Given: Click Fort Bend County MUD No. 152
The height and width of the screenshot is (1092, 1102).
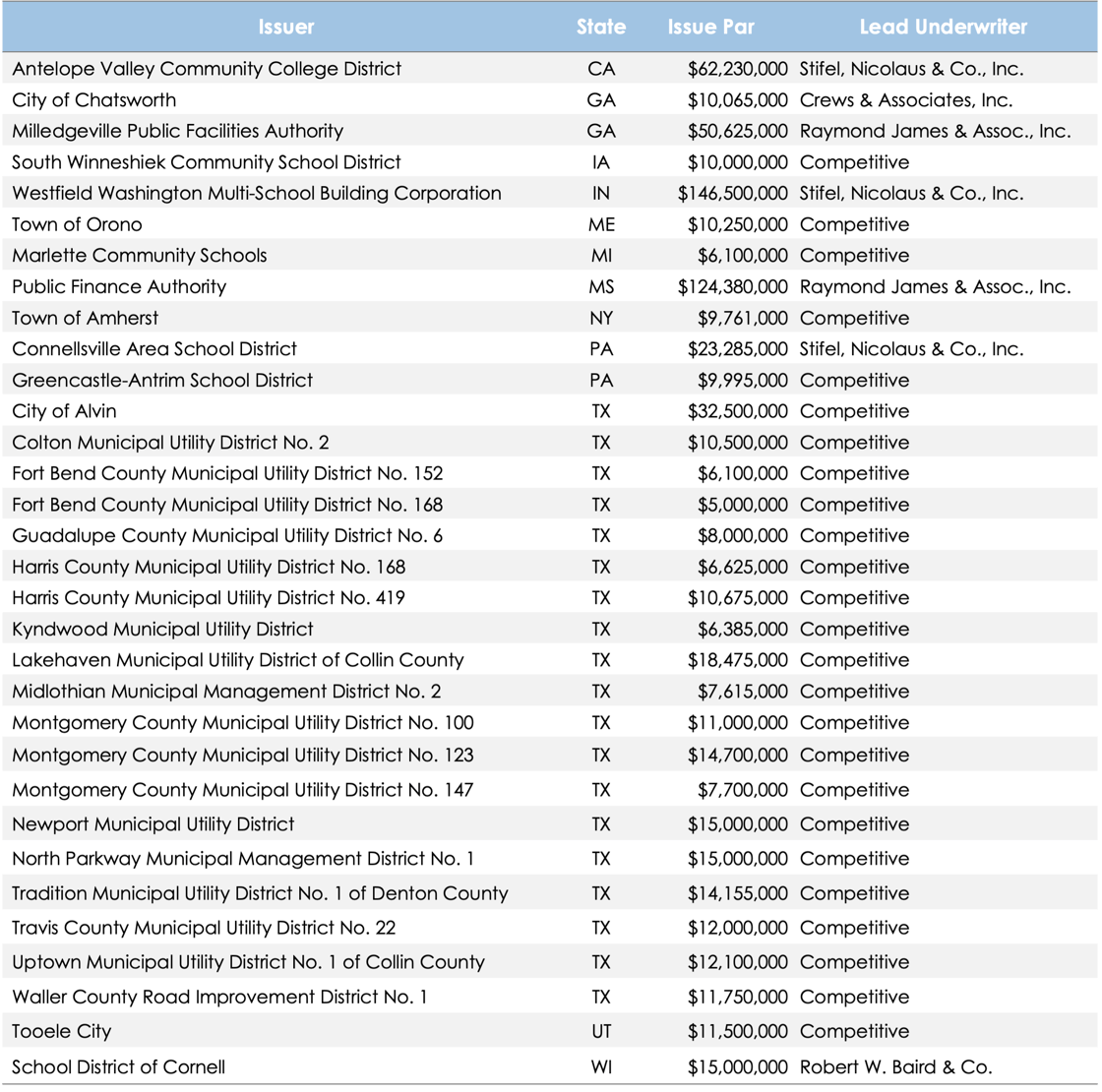Looking at the screenshot, I should 227,473.
